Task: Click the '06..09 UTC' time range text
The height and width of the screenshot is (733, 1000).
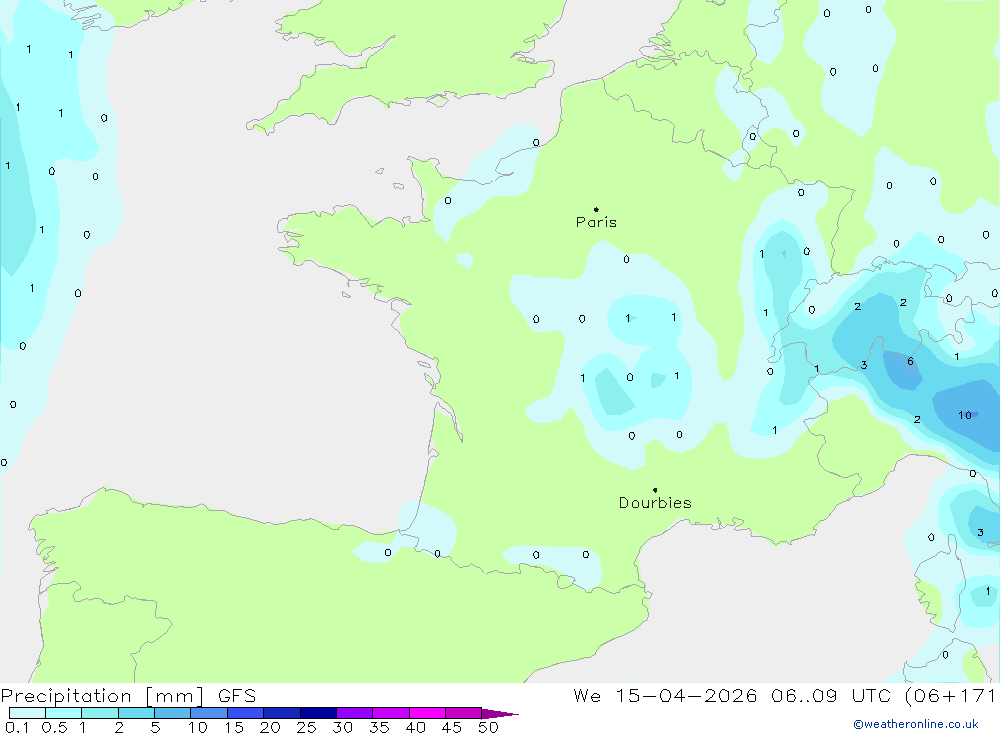Action: click(830, 696)
